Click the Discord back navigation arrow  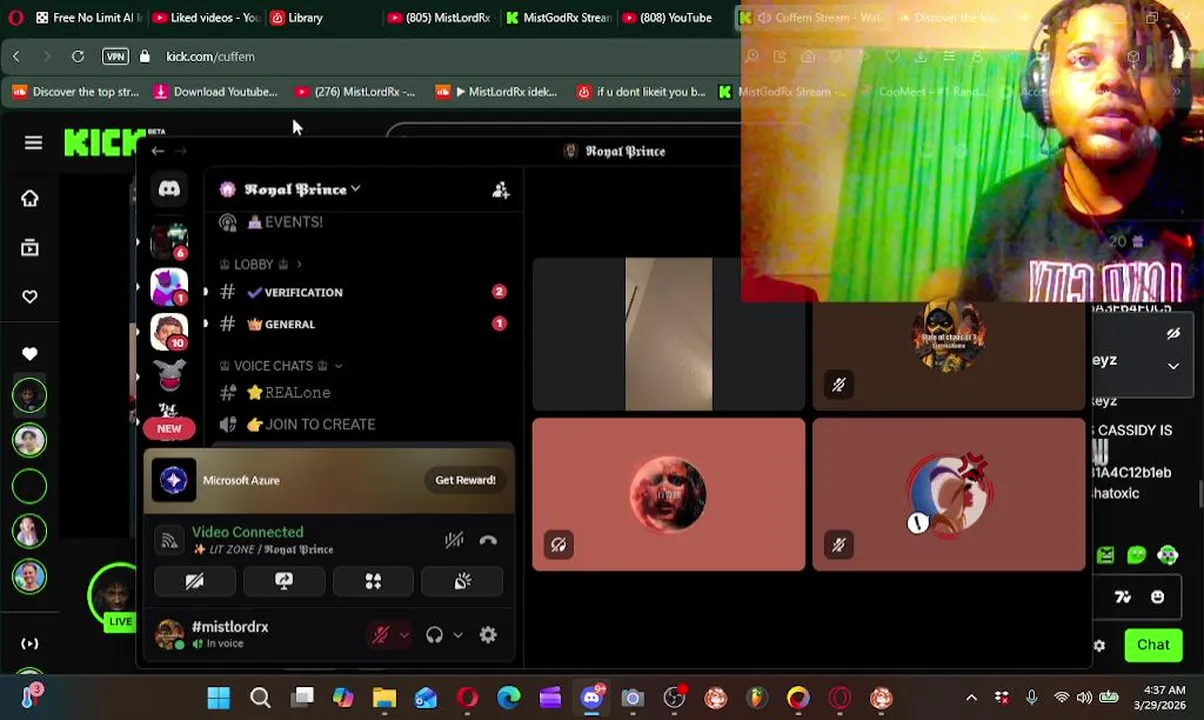158,151
